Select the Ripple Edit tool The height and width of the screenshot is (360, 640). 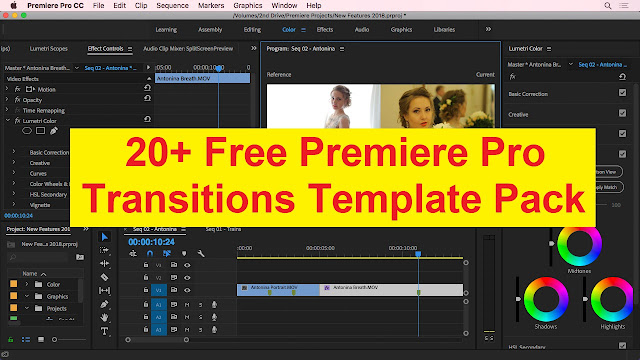(x=104, y=264)
